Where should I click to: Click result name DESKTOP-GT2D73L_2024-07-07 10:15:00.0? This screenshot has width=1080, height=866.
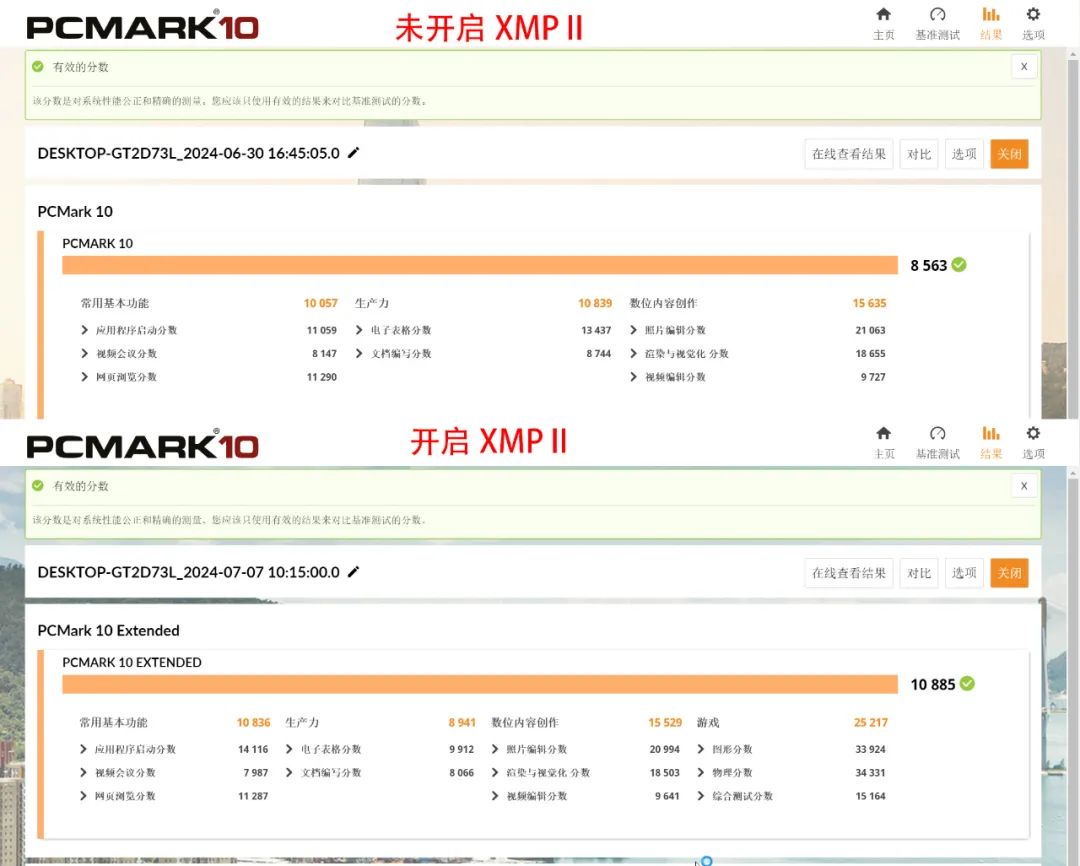188,572
